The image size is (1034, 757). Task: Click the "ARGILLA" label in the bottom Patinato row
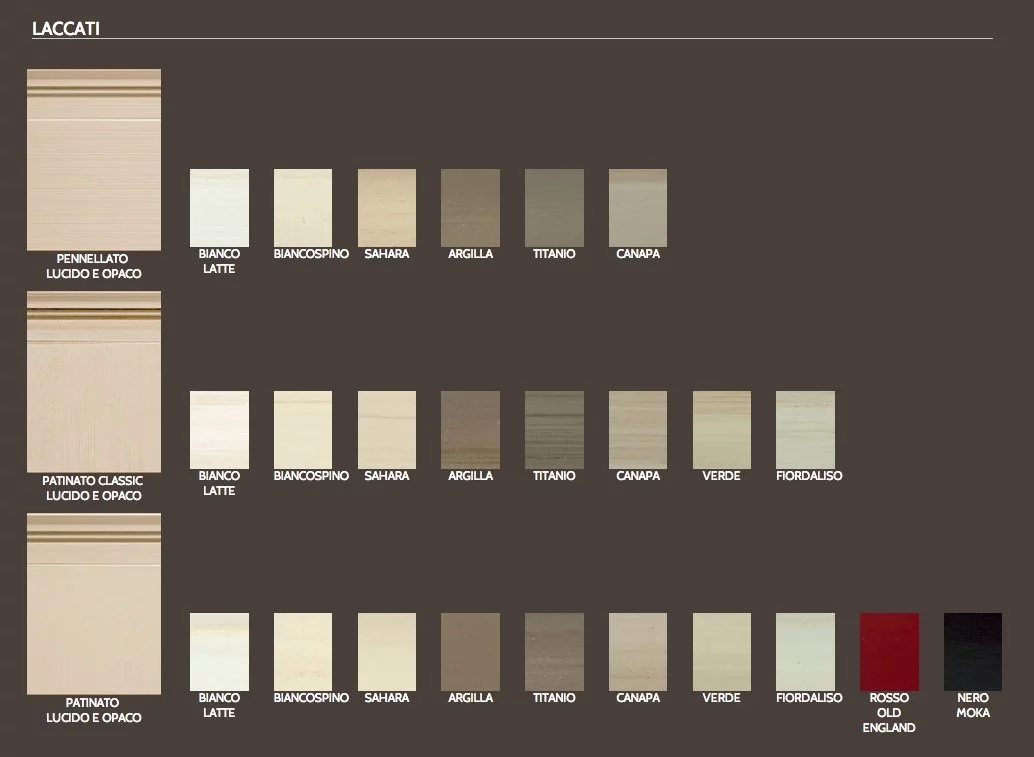pyautogui.click(x=470, y=698)
